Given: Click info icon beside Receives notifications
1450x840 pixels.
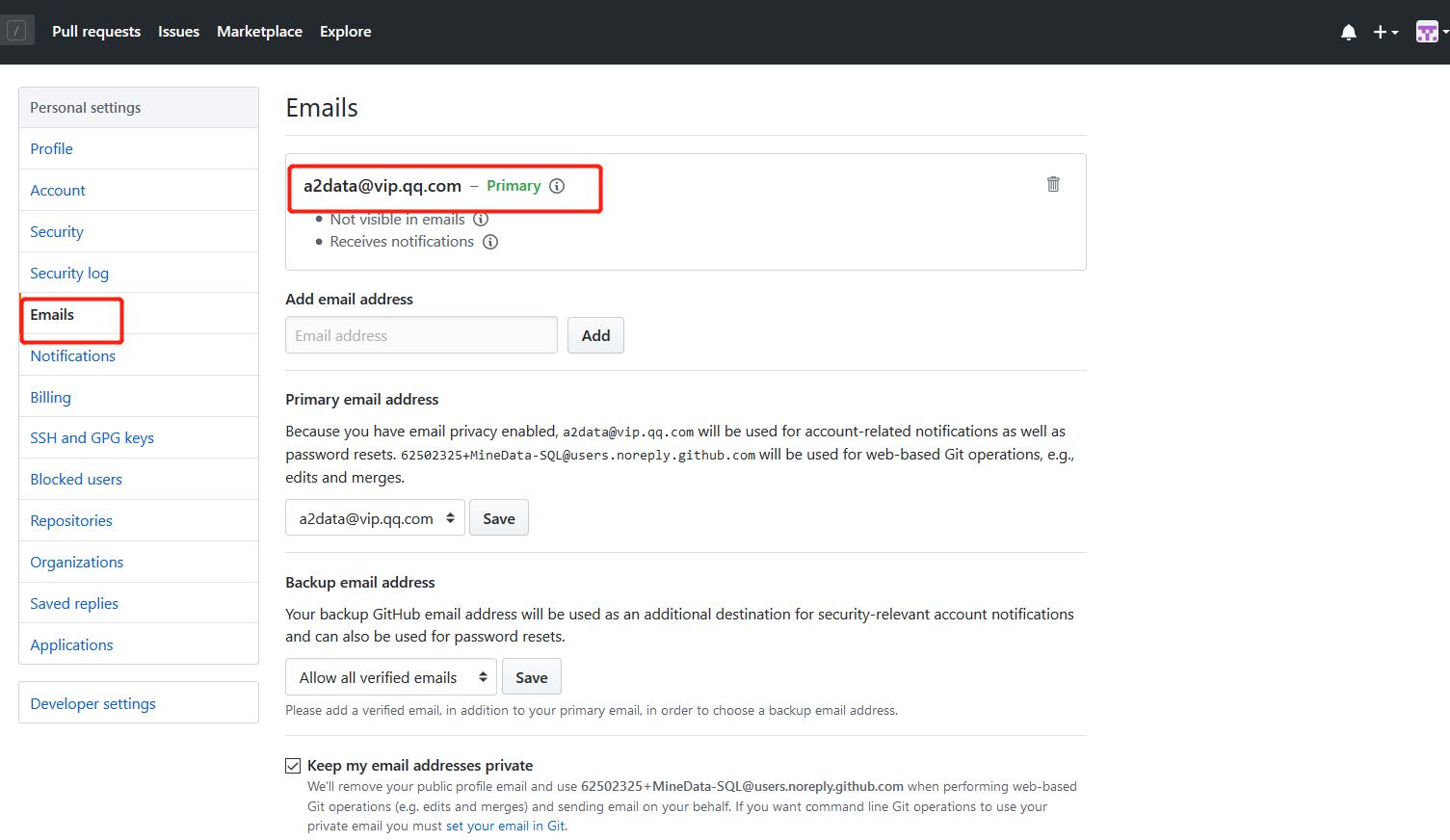Looking at the screenshot, I should coord(490,242).
